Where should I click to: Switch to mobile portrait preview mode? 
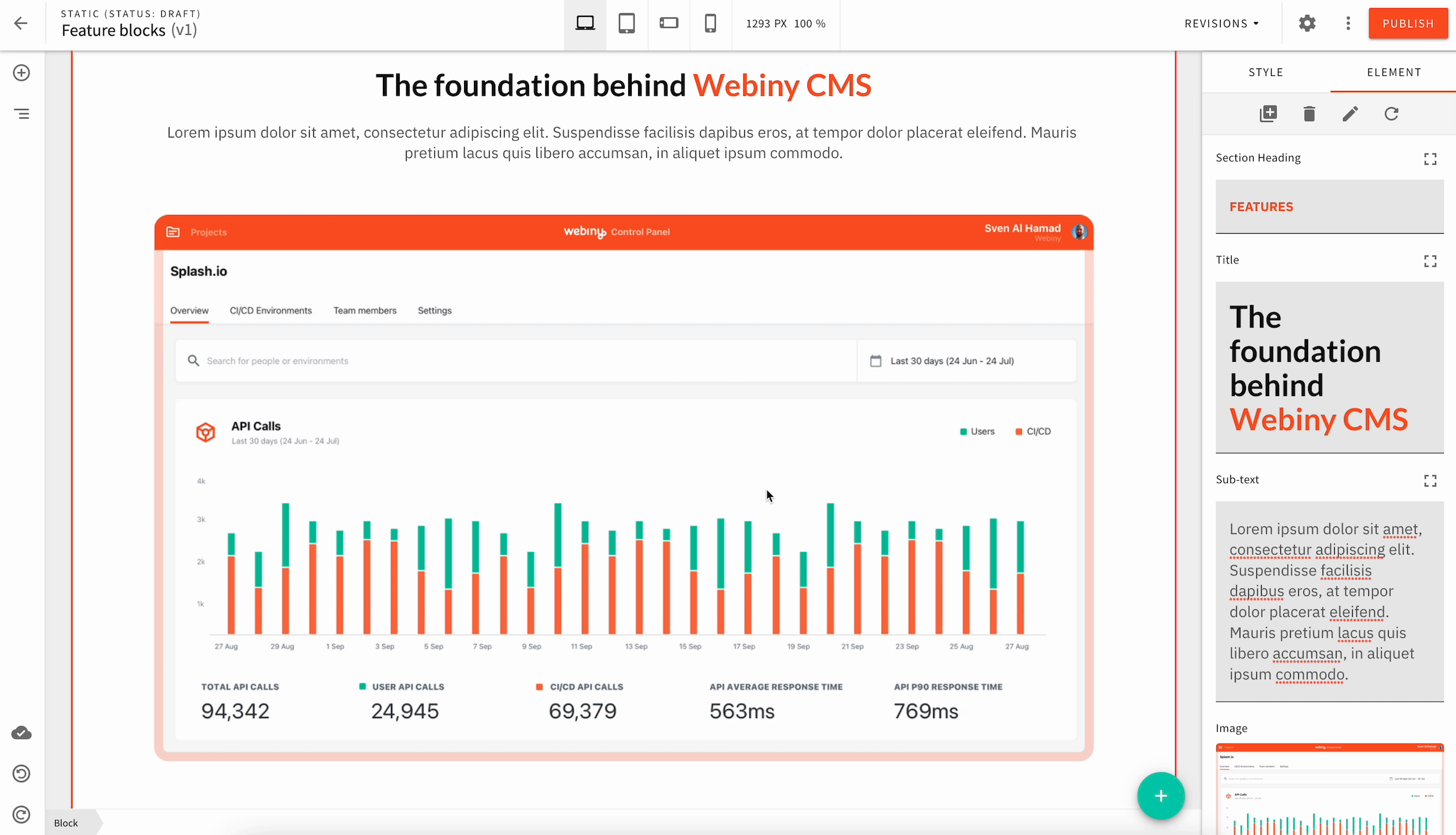click(710, 23)
